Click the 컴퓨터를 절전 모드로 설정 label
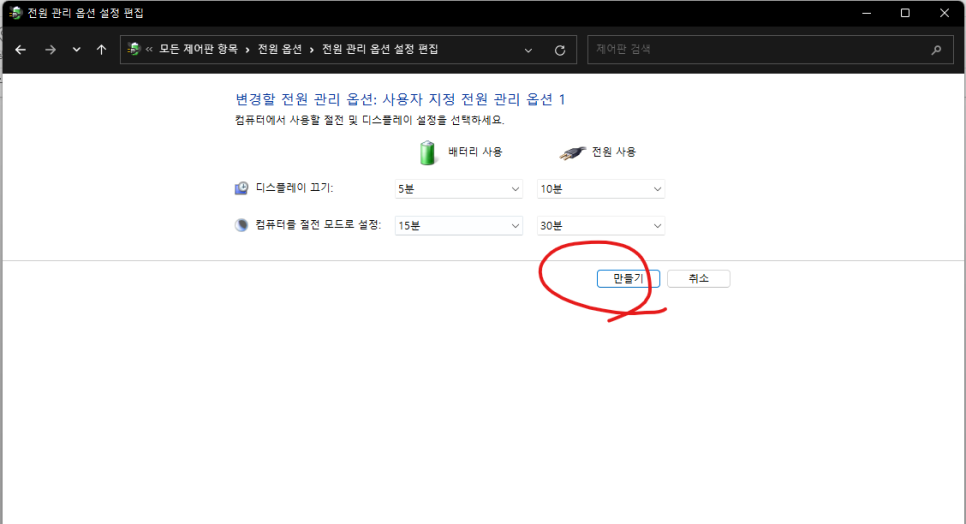The image size is (966, 524). pyautogui.click(x=319, y=225)
